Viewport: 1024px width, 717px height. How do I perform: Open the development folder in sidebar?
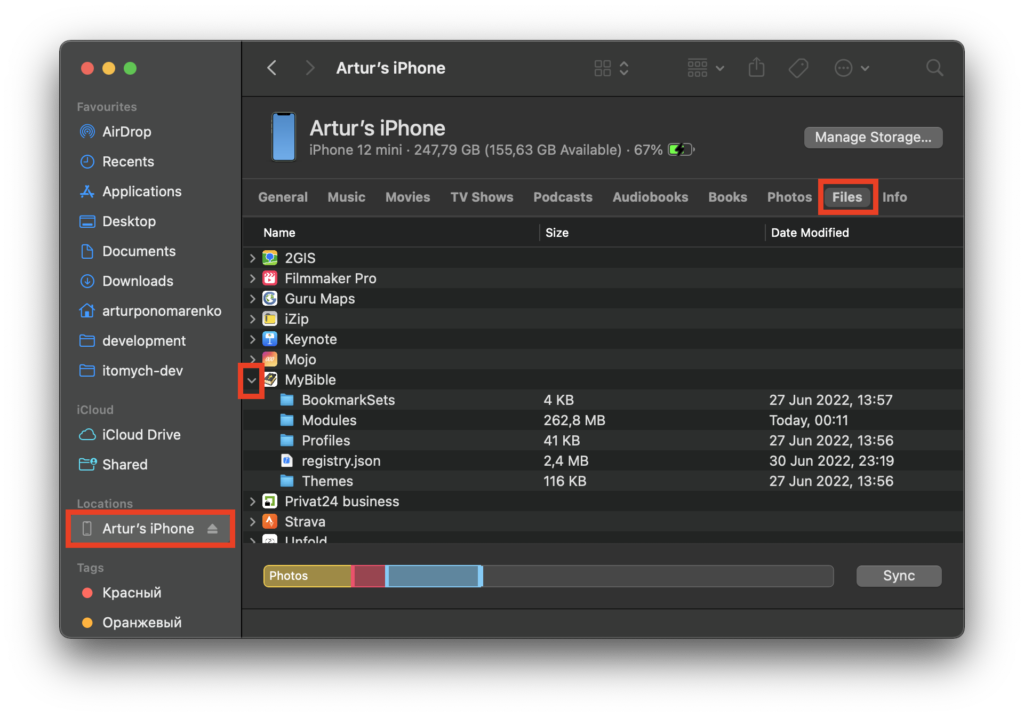pyautogui.click(x=144, y=341)
